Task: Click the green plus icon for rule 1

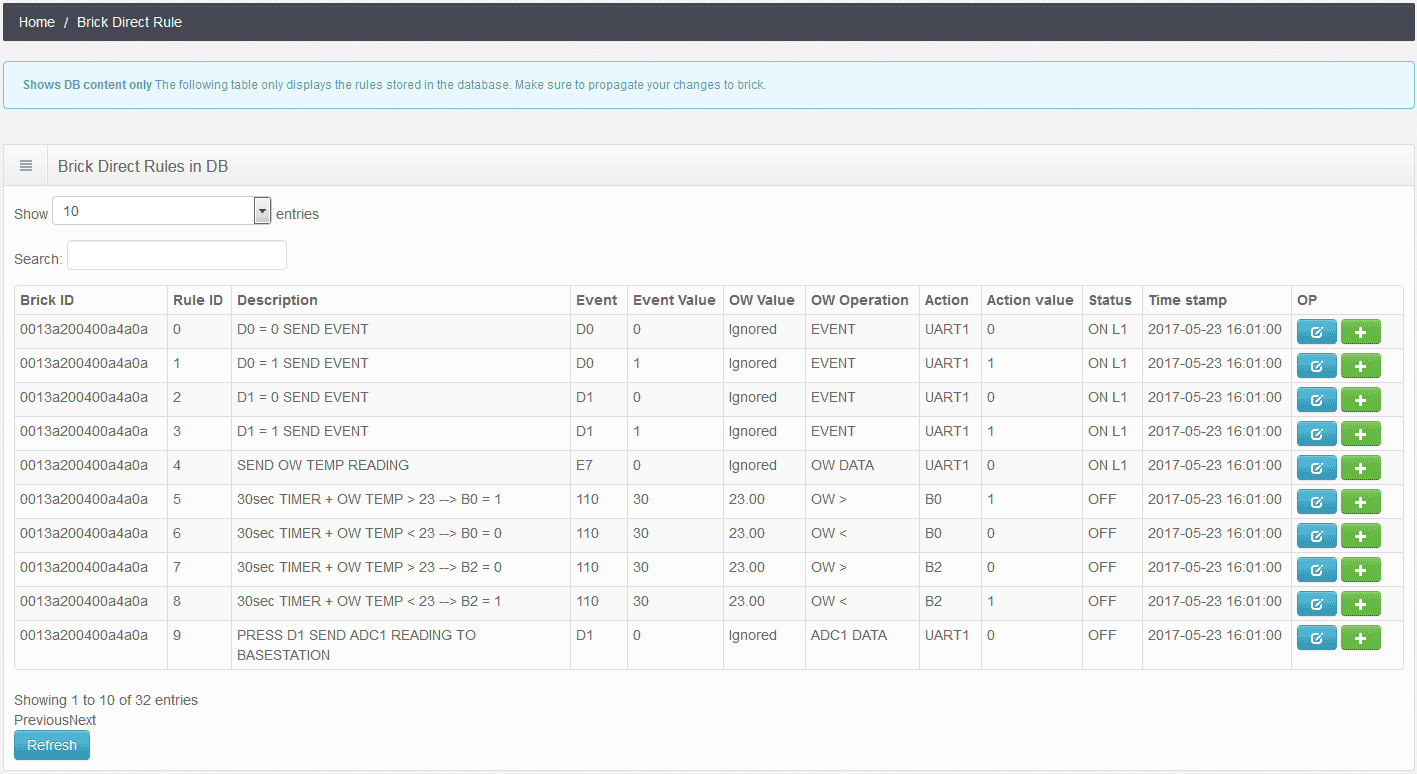Action: click(1360, 366)
